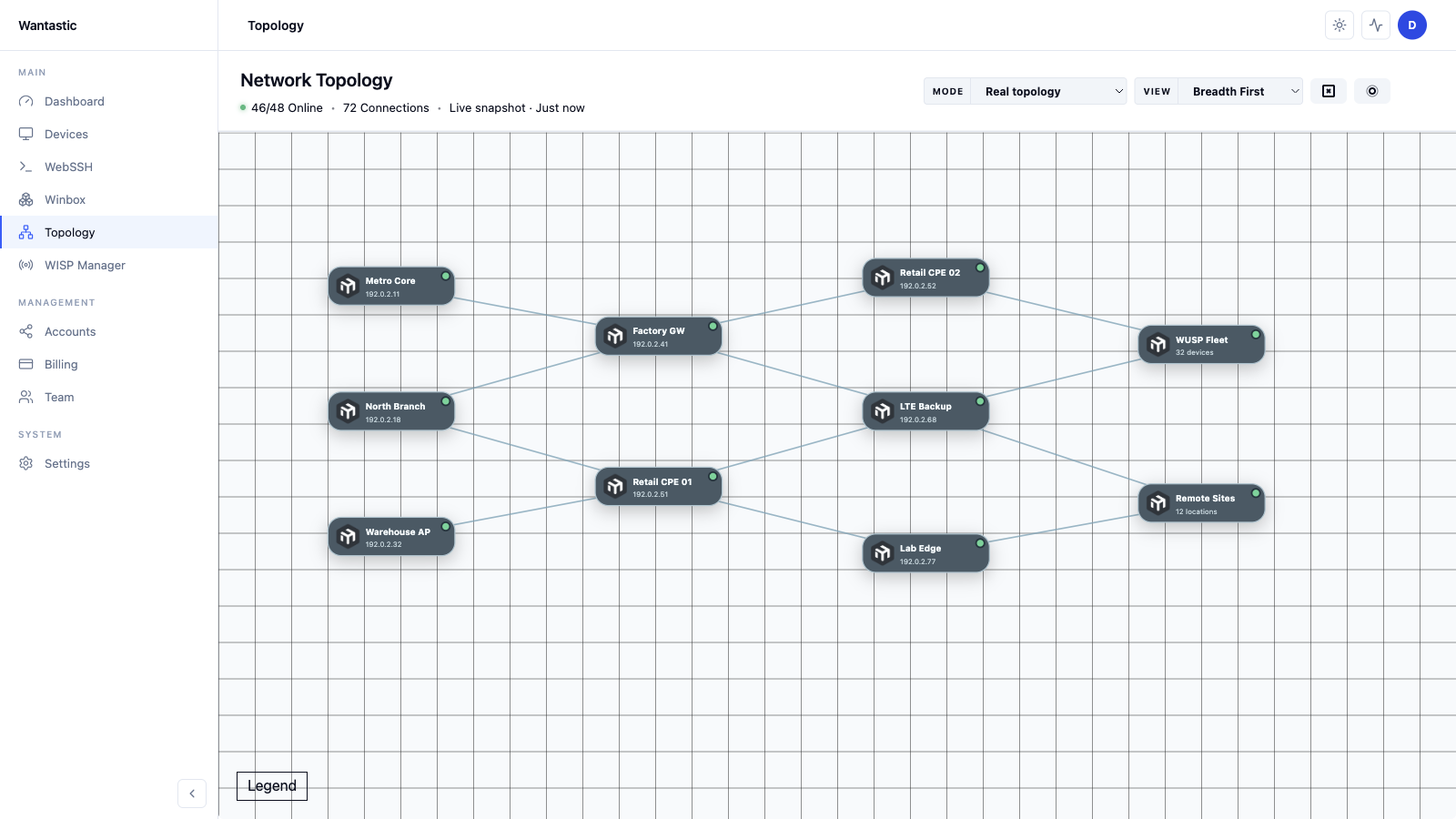The height and width of the screenshot is (819, 1456).
Task: Click the Warehouse AP node
Action: (x=391, y=537)
